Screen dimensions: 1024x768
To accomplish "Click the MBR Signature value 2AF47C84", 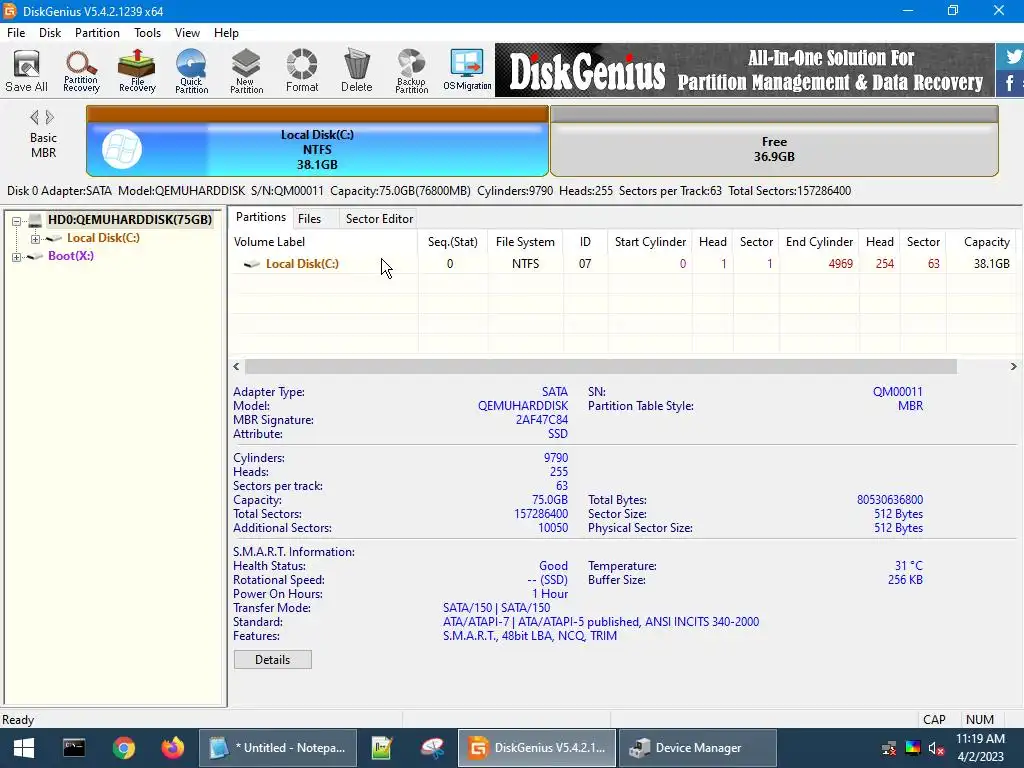I will 541,420.
